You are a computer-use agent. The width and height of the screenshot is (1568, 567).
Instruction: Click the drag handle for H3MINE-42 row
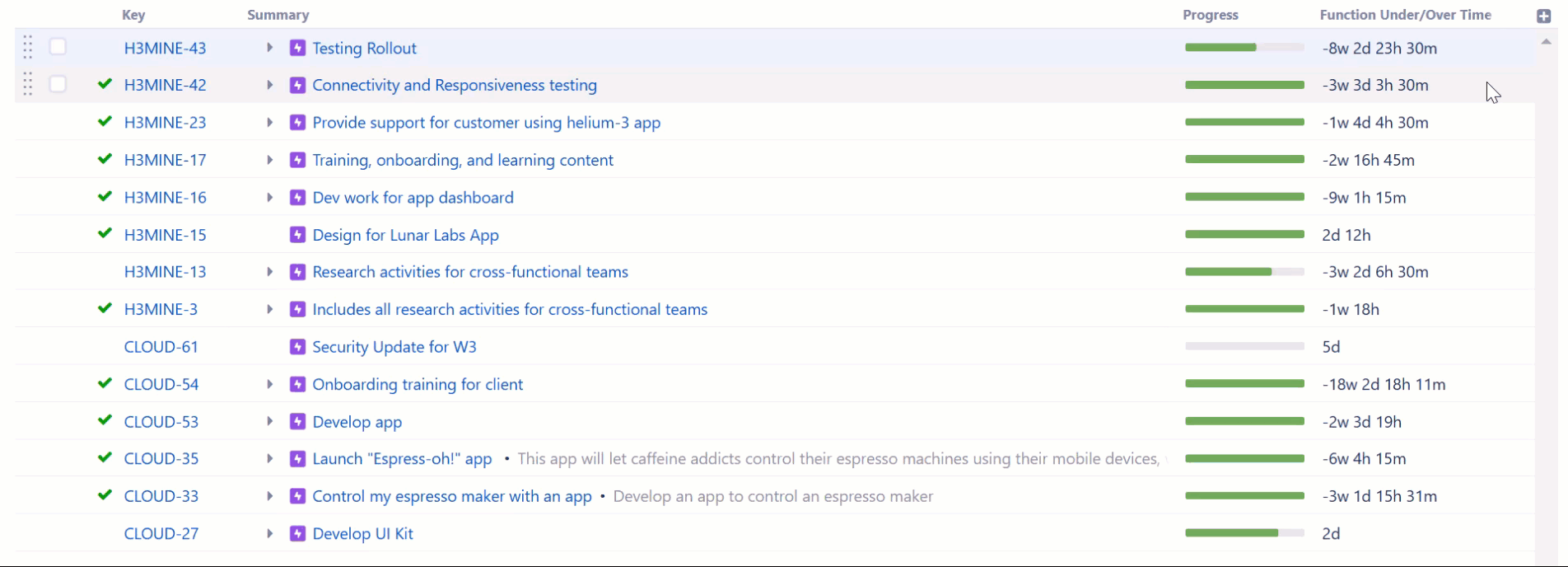pos(28,84)
